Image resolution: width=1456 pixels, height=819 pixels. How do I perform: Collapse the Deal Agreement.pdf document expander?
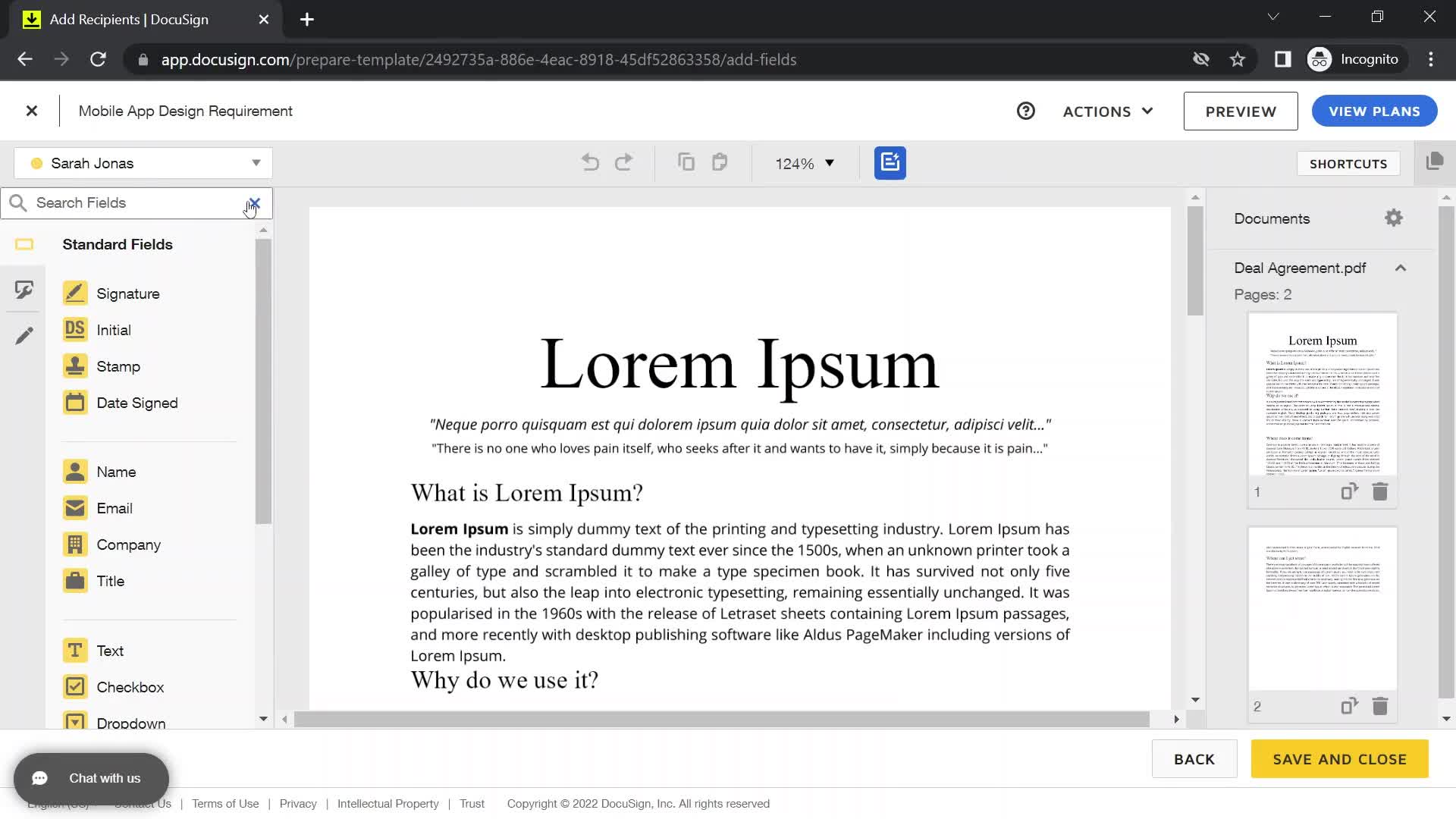pos(1400,268)
